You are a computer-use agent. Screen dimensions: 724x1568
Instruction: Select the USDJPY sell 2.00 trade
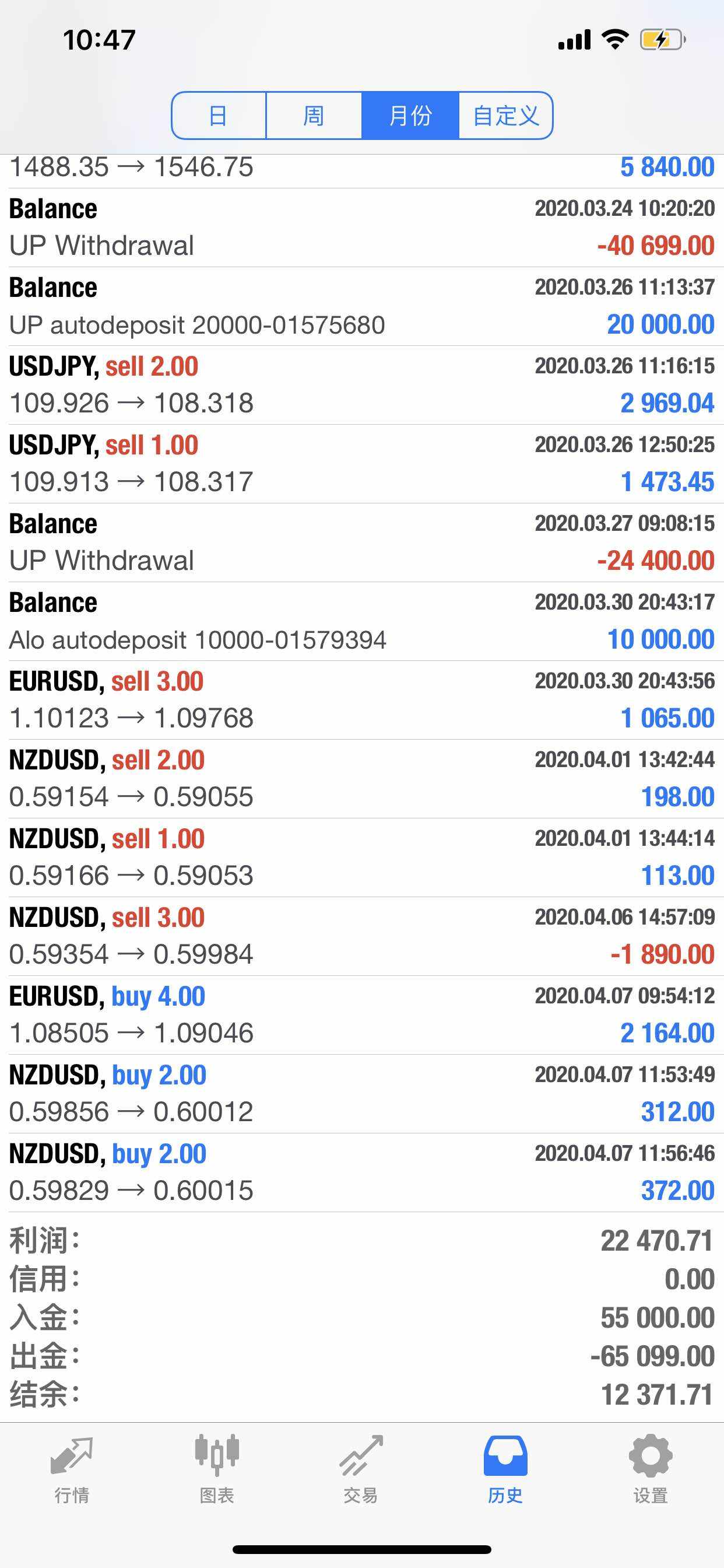pyautogui.click(x=362, y=384)
